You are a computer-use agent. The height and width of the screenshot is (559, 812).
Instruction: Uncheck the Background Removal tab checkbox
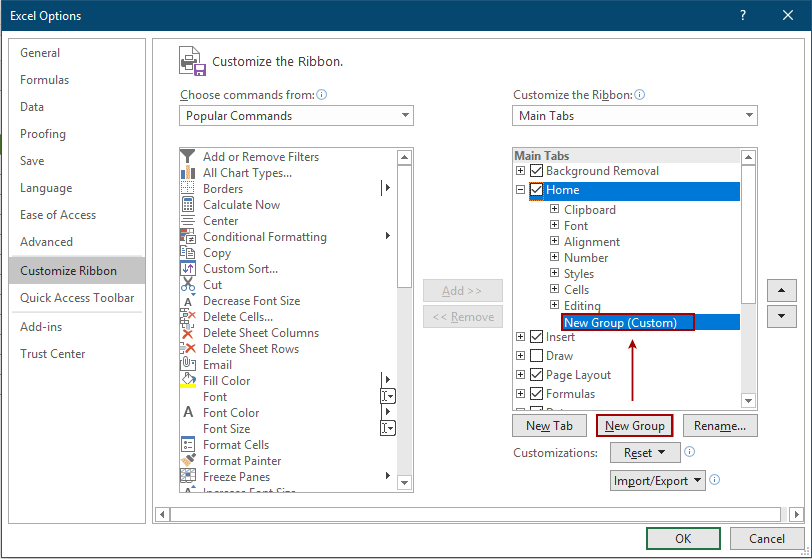tap(536, 170)
